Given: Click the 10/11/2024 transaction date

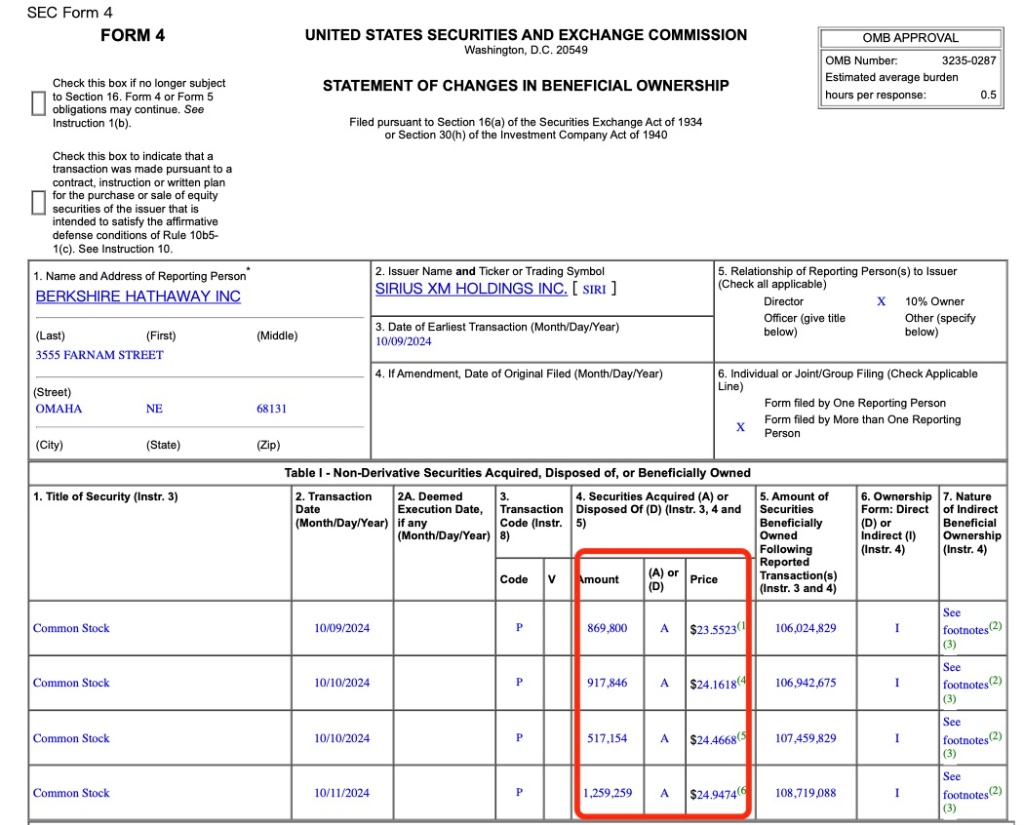Looking at the screenshot, I should pos(341,793).
